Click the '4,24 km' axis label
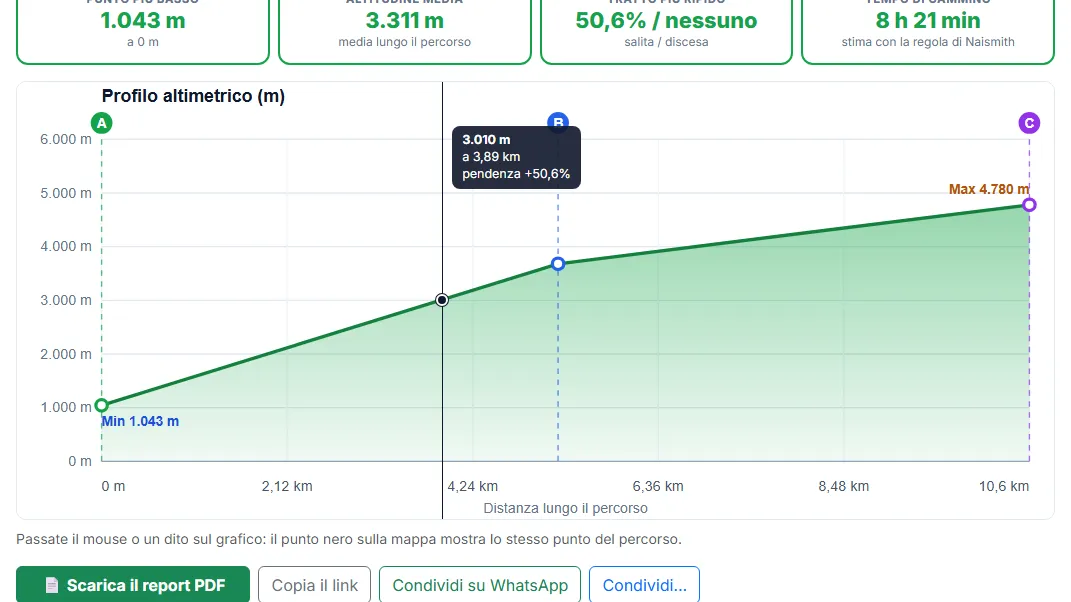This screenshot has height=602, width=1071. click(x=473, y=487)
